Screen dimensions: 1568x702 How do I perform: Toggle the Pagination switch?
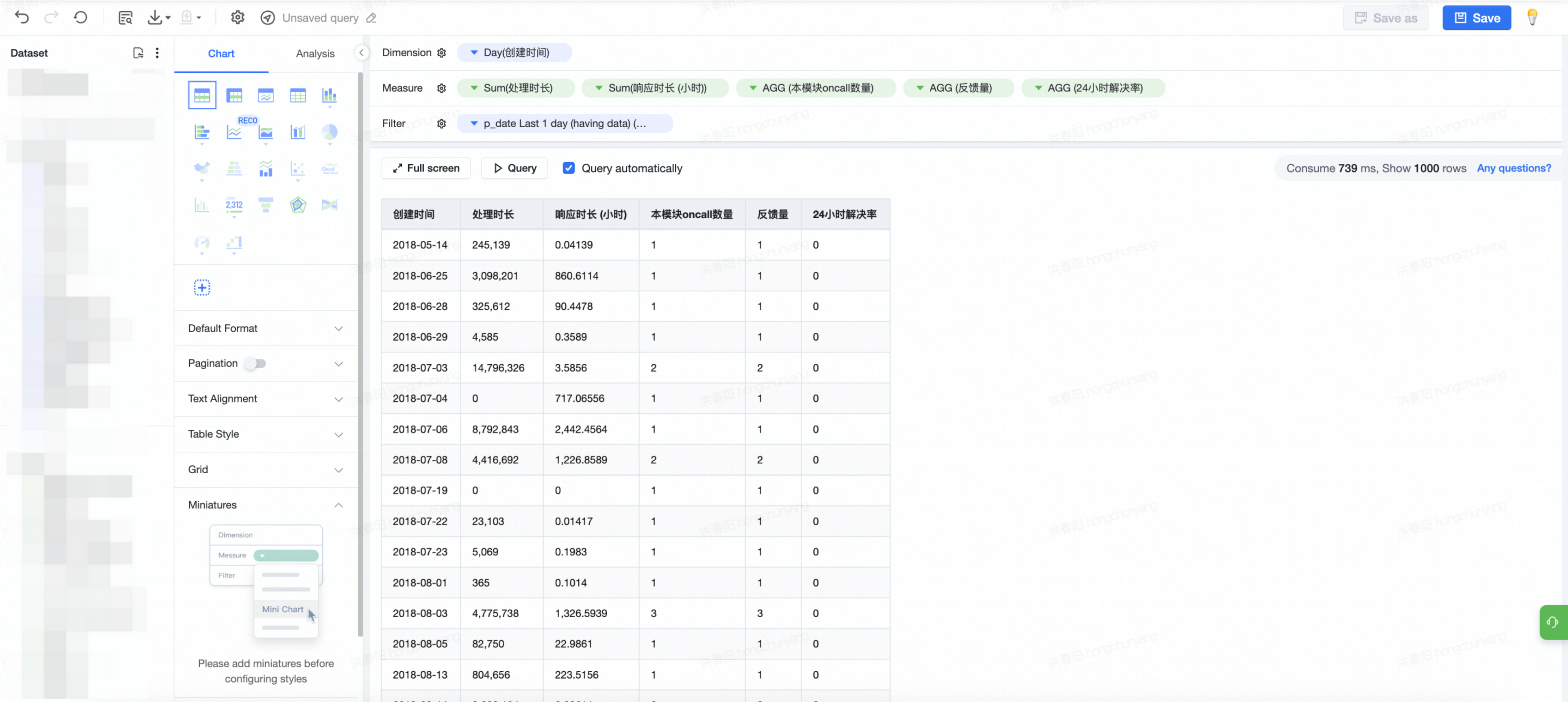point(256,364)
